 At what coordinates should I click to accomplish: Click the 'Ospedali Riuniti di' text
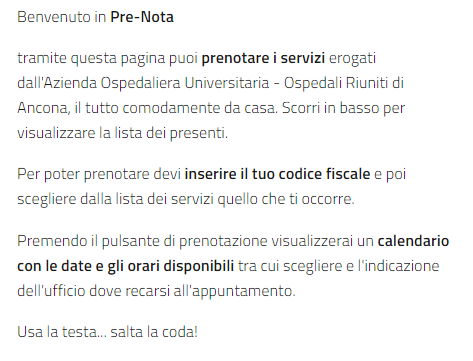(344, 83)
